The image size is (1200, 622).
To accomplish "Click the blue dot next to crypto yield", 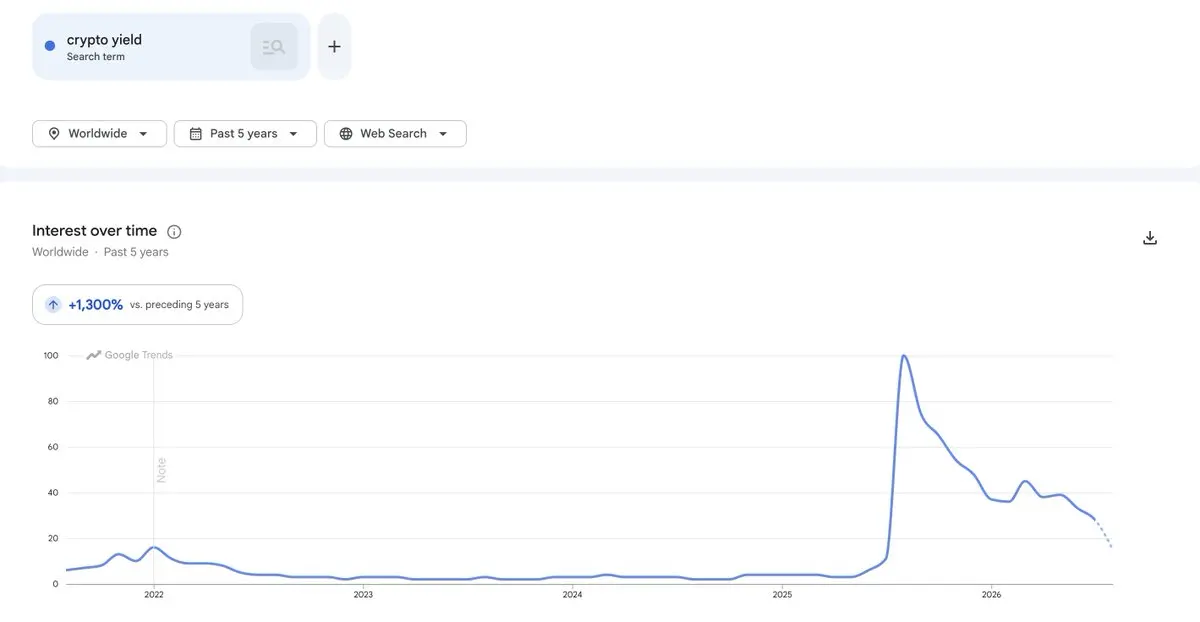I will pyautogui.click(x=50, y=46).
